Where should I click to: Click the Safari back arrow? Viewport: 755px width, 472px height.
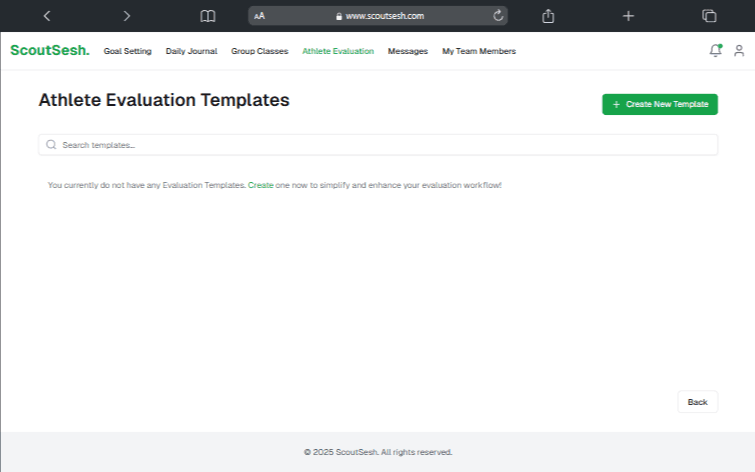pos(47,16)
